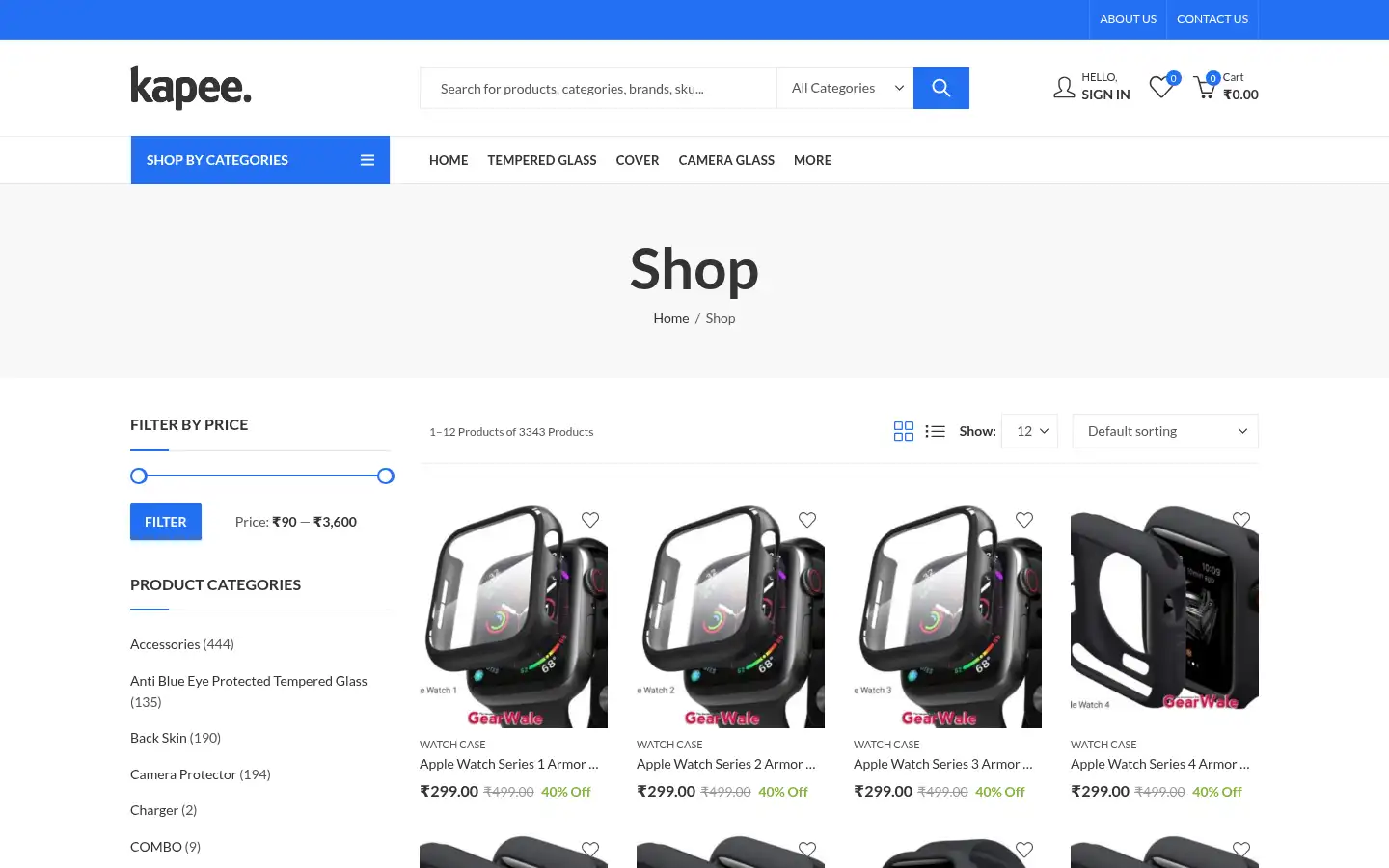Click the maximum price slider handle
Viewport: 1389px width, 868px height.
coord(386,475)
